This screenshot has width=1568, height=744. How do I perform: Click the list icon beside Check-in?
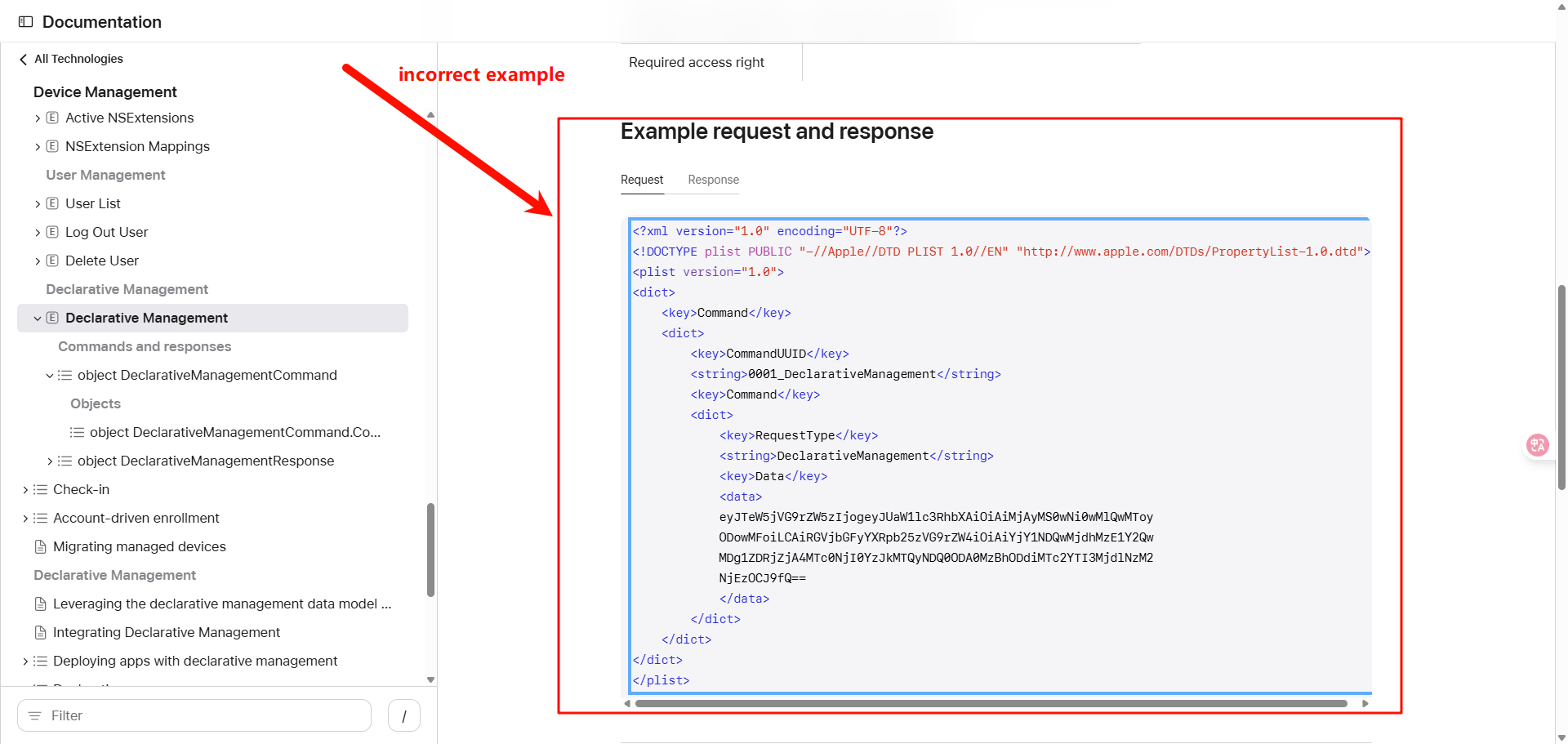(x=40, y=490)
